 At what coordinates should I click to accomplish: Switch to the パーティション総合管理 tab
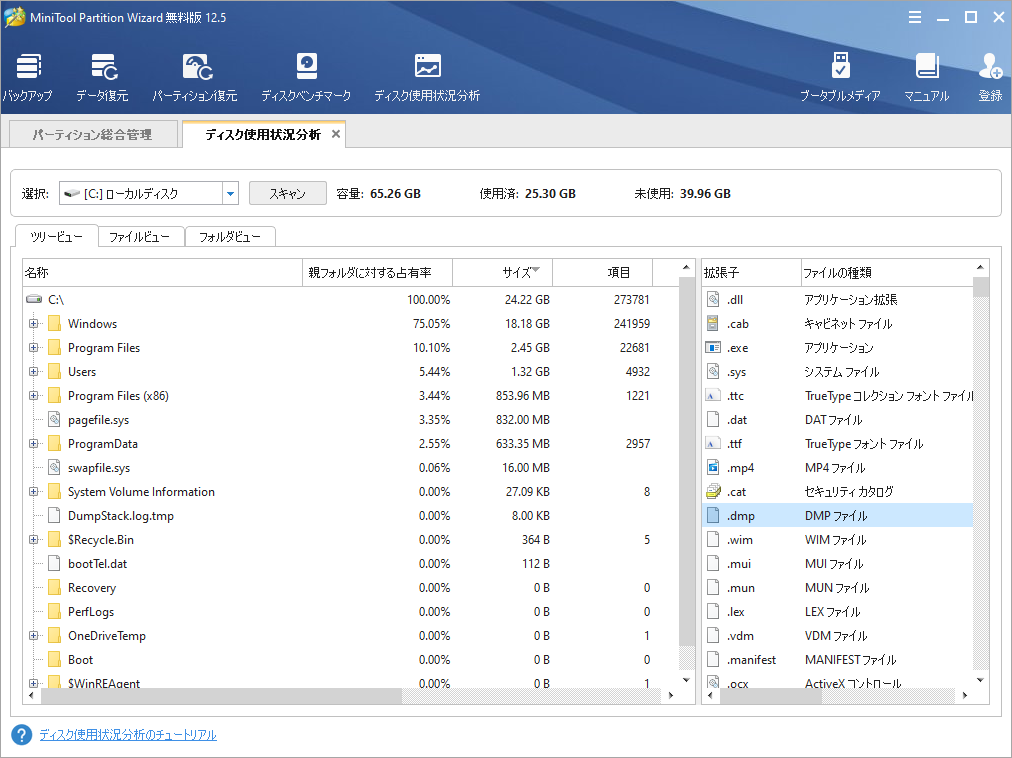click(92, 133)
